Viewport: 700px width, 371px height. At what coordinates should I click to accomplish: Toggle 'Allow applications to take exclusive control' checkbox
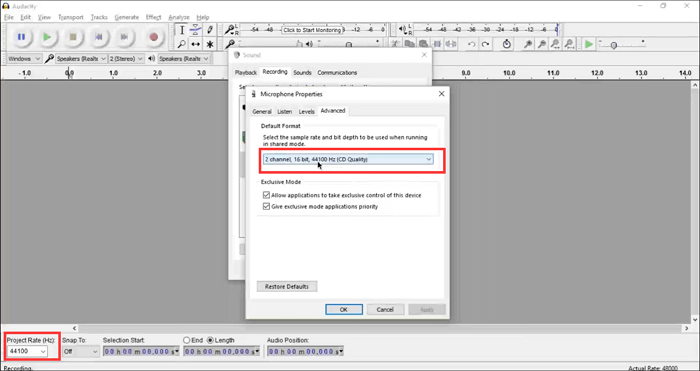click(x=267, y=195)
